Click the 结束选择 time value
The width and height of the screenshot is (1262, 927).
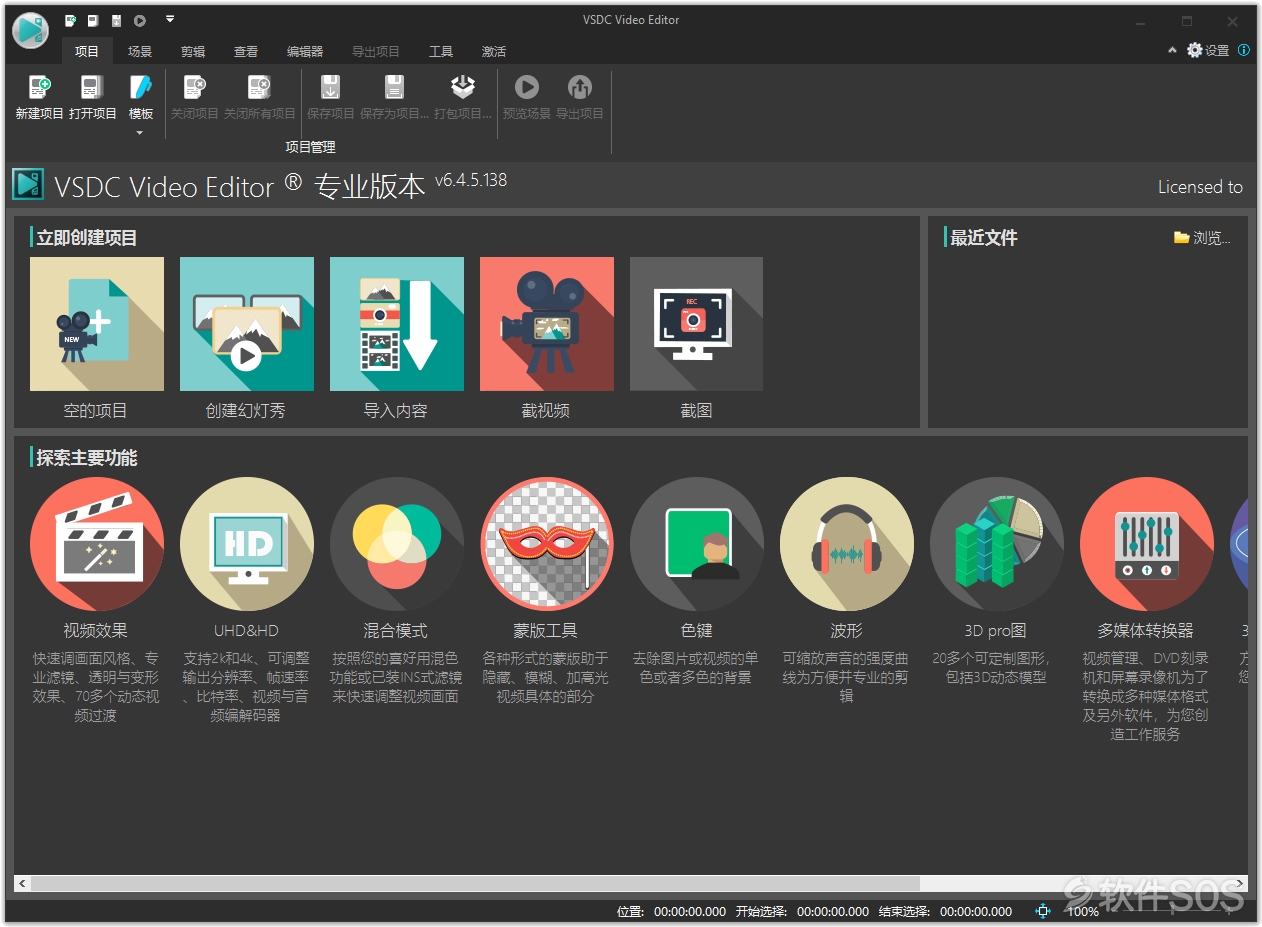[x=976, y=911]
